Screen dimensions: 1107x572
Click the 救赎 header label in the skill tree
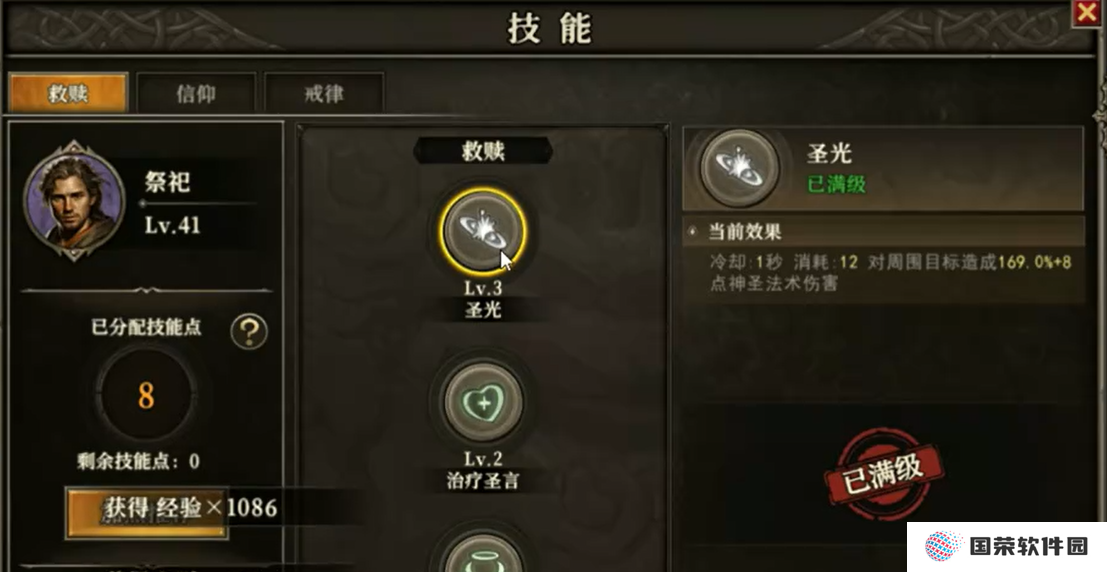tap(483, 150)
